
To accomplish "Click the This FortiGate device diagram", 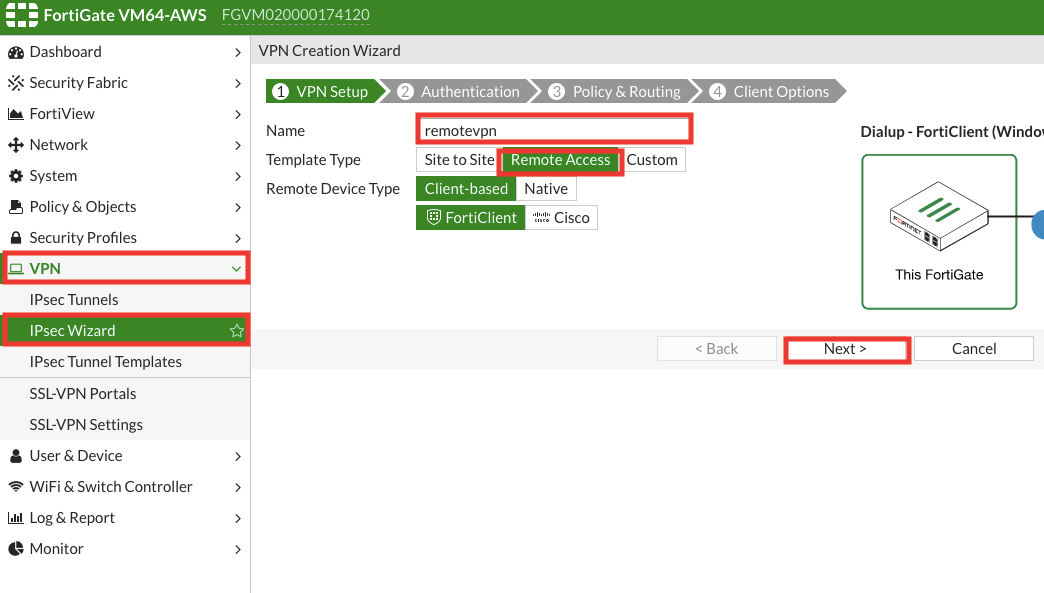I will point(939,232).
